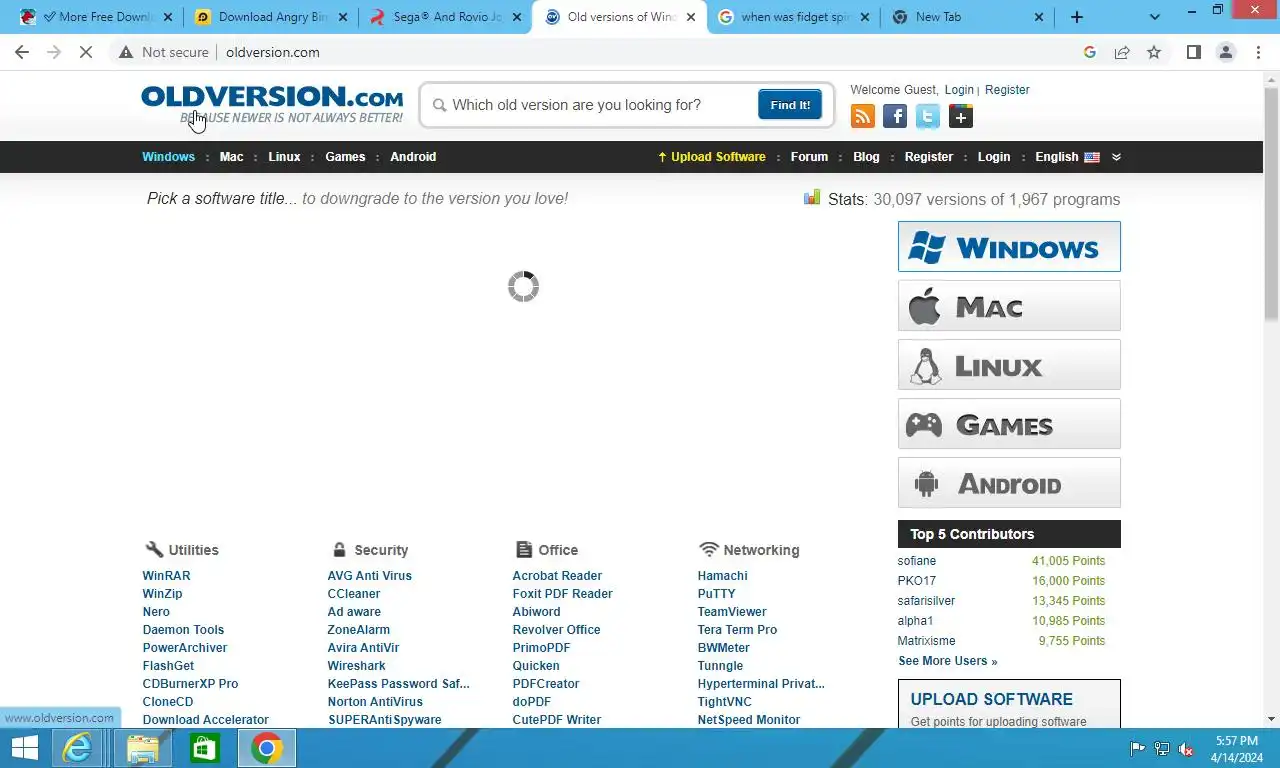This screenshot has width=1280, height=768.
Task: Open the network tray icon
Action: [x=1162, y=749]
